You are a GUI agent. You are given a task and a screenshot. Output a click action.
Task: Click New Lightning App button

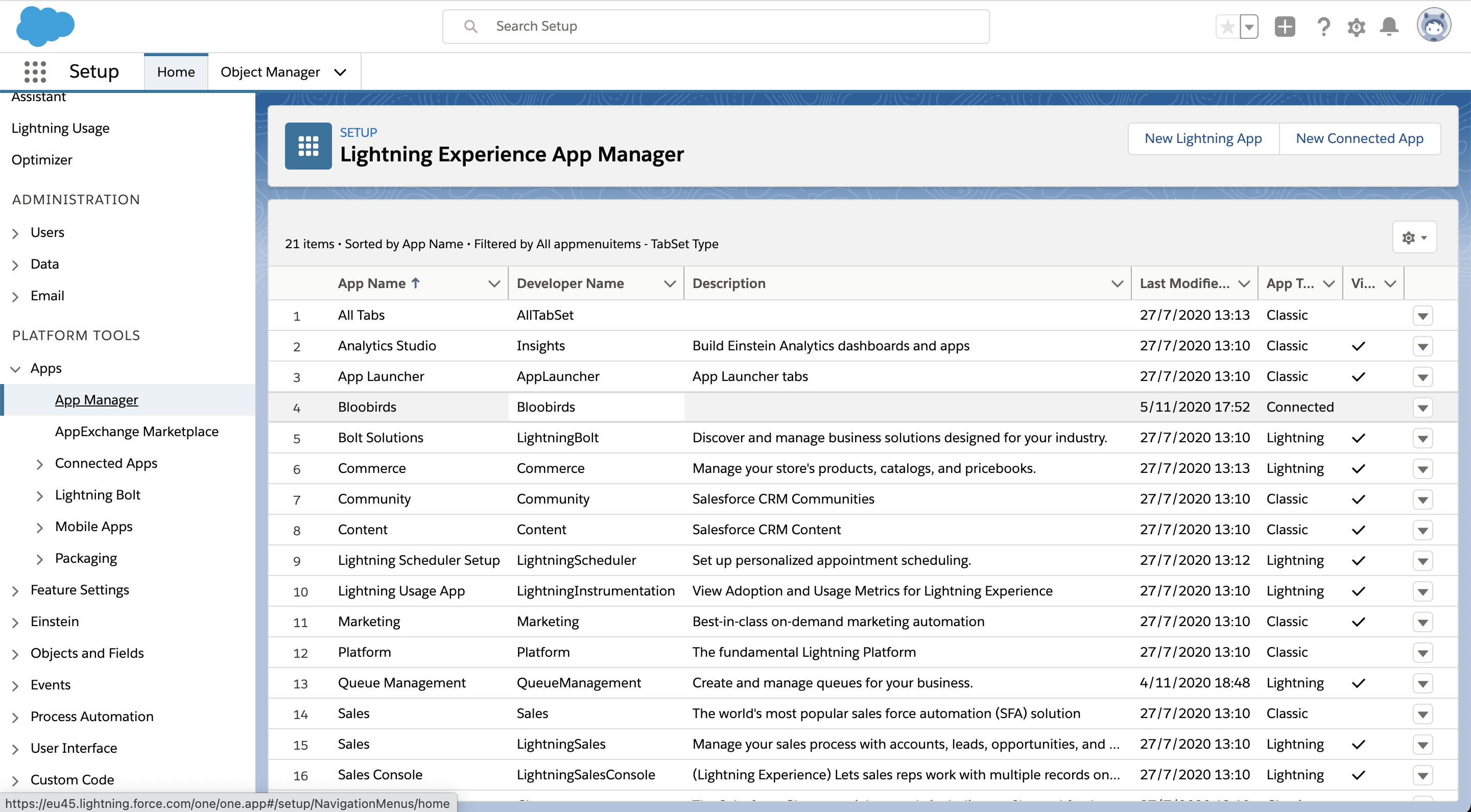coord(1203,138)
